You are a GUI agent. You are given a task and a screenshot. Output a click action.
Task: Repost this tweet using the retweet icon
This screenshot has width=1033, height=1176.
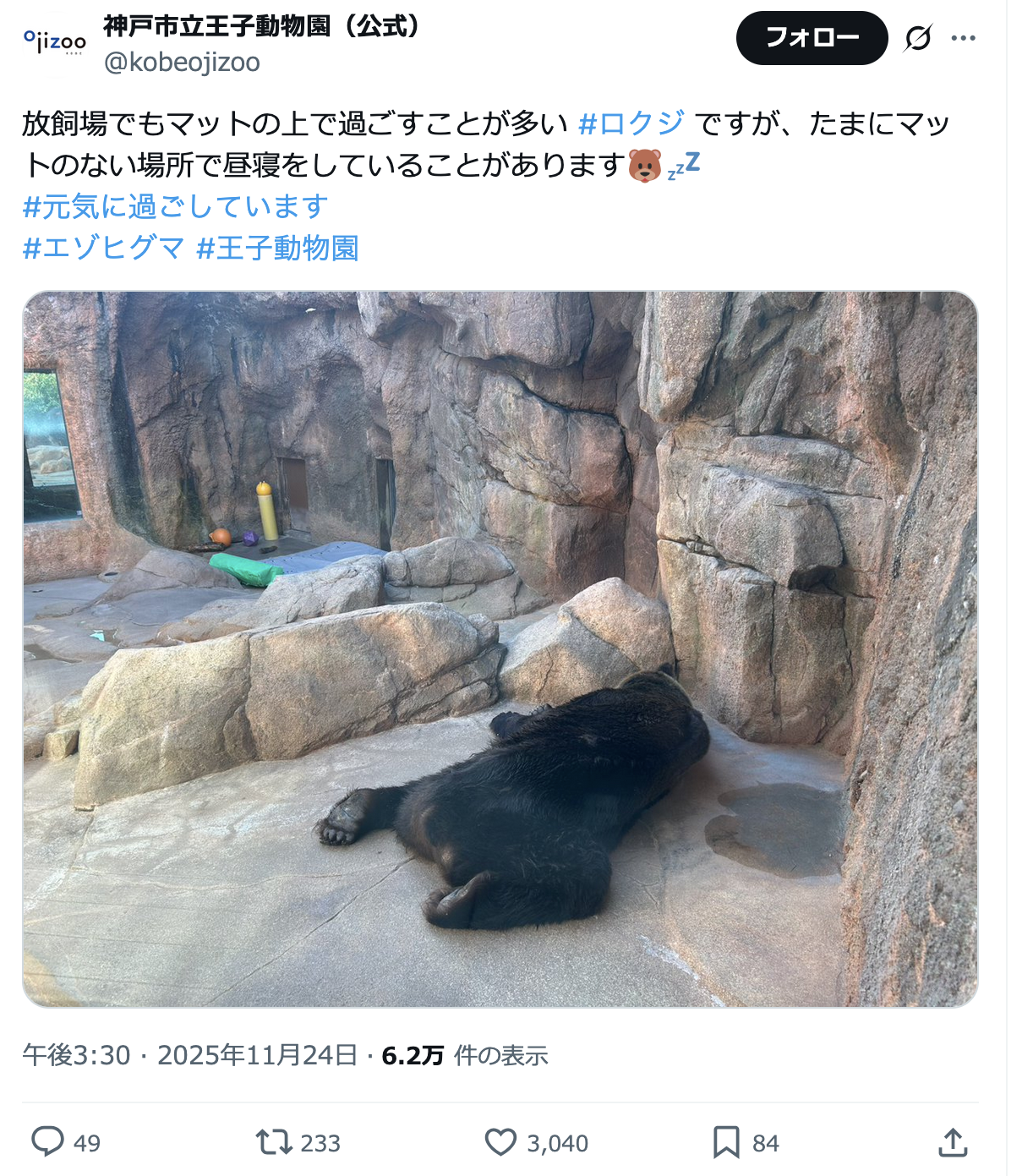pyautogui.click(x=274, y=1143)
